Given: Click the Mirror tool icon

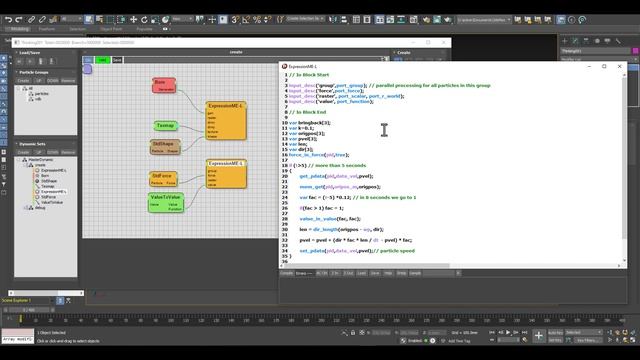Looking at the screenshot, I should click(333, 19).
